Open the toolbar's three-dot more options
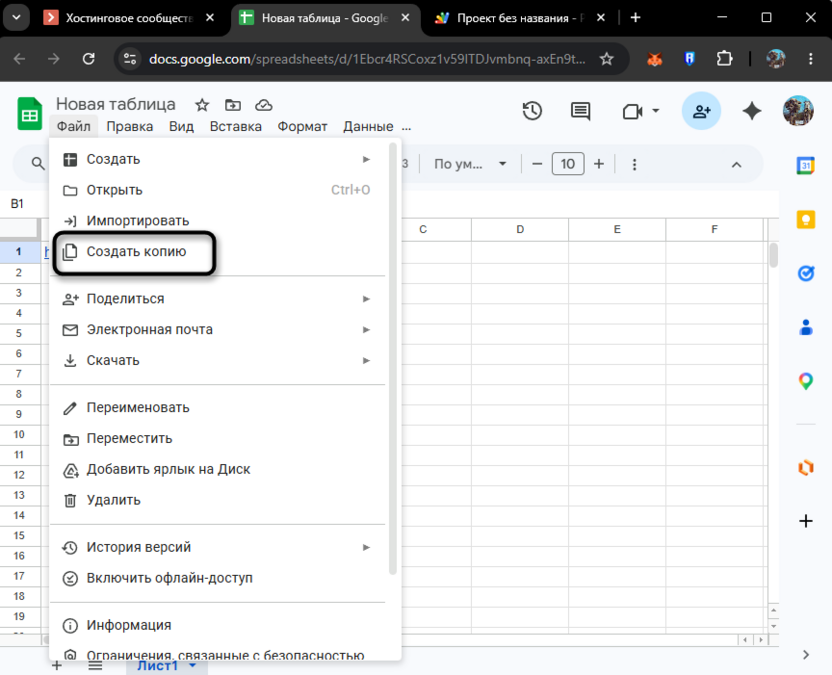Image resolution: width=832 pixels, height=675 pixels. (634, 165)
